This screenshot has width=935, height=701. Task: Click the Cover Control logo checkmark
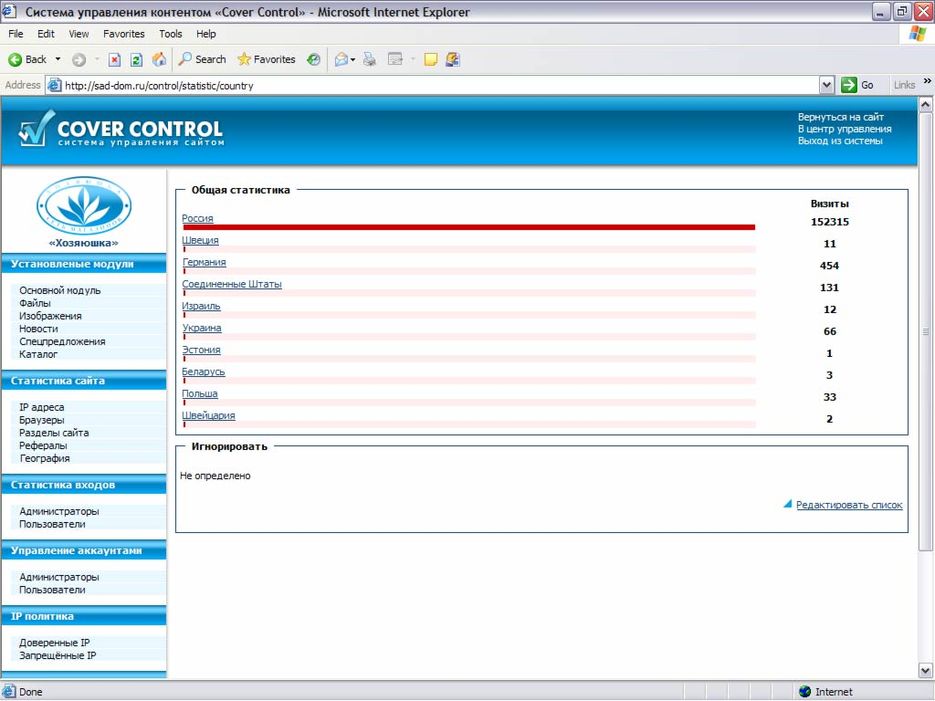pos(36,129)
